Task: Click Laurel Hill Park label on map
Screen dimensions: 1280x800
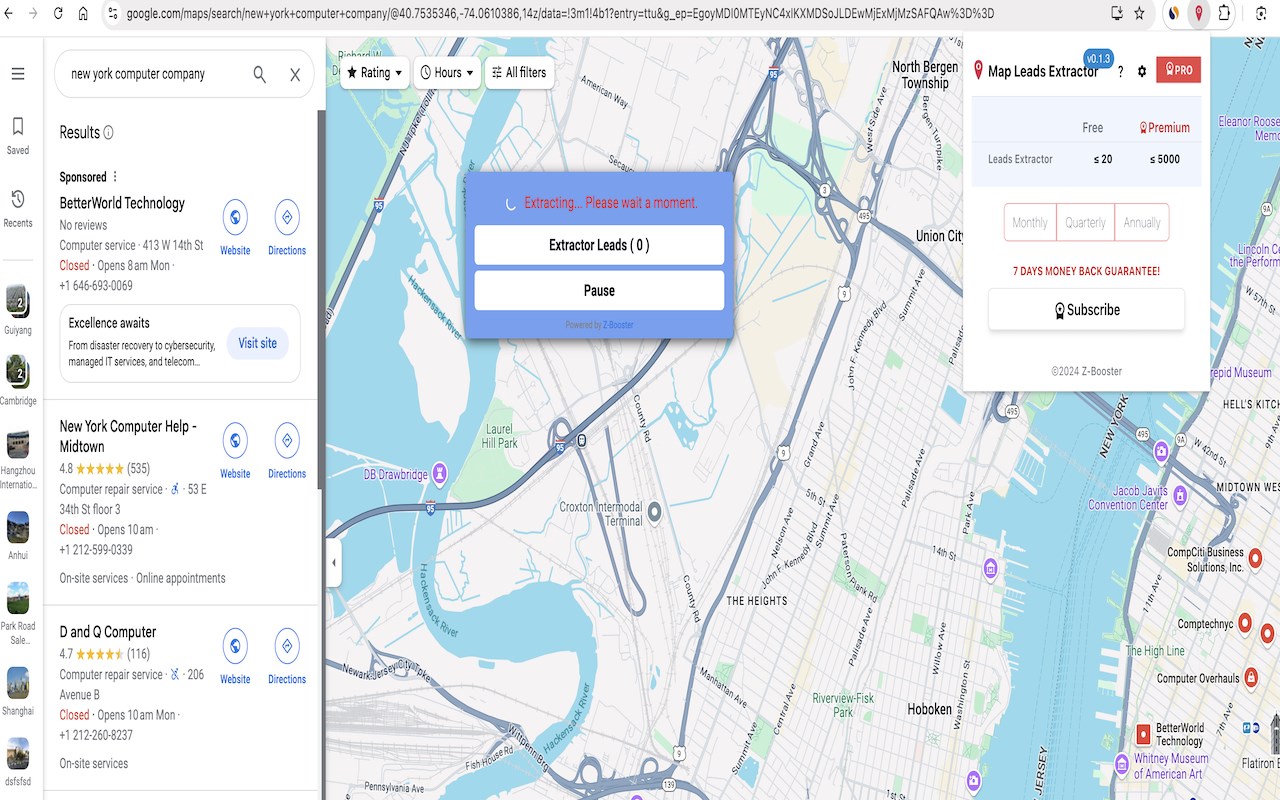Action: click(x=499, y=436)
